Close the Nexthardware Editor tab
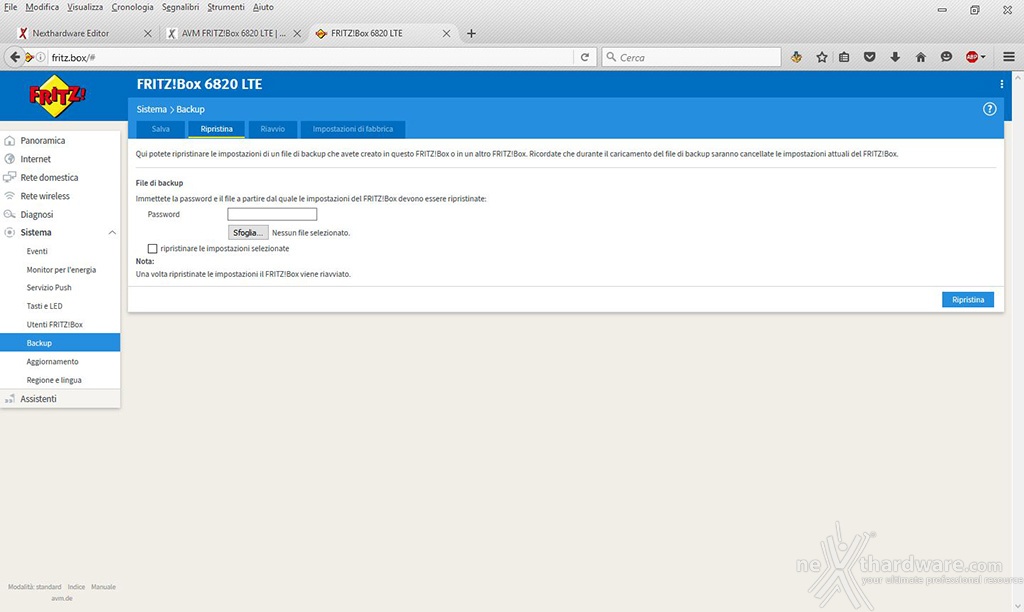 pos(148,33)
